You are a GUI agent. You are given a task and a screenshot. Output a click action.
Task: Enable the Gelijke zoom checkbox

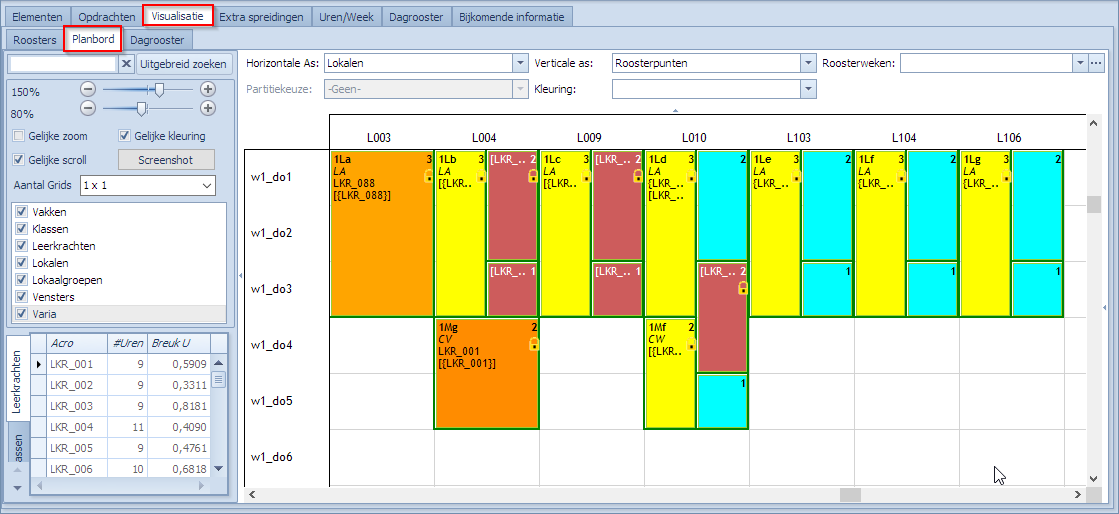pyautogui.click(x=19, y=136)
